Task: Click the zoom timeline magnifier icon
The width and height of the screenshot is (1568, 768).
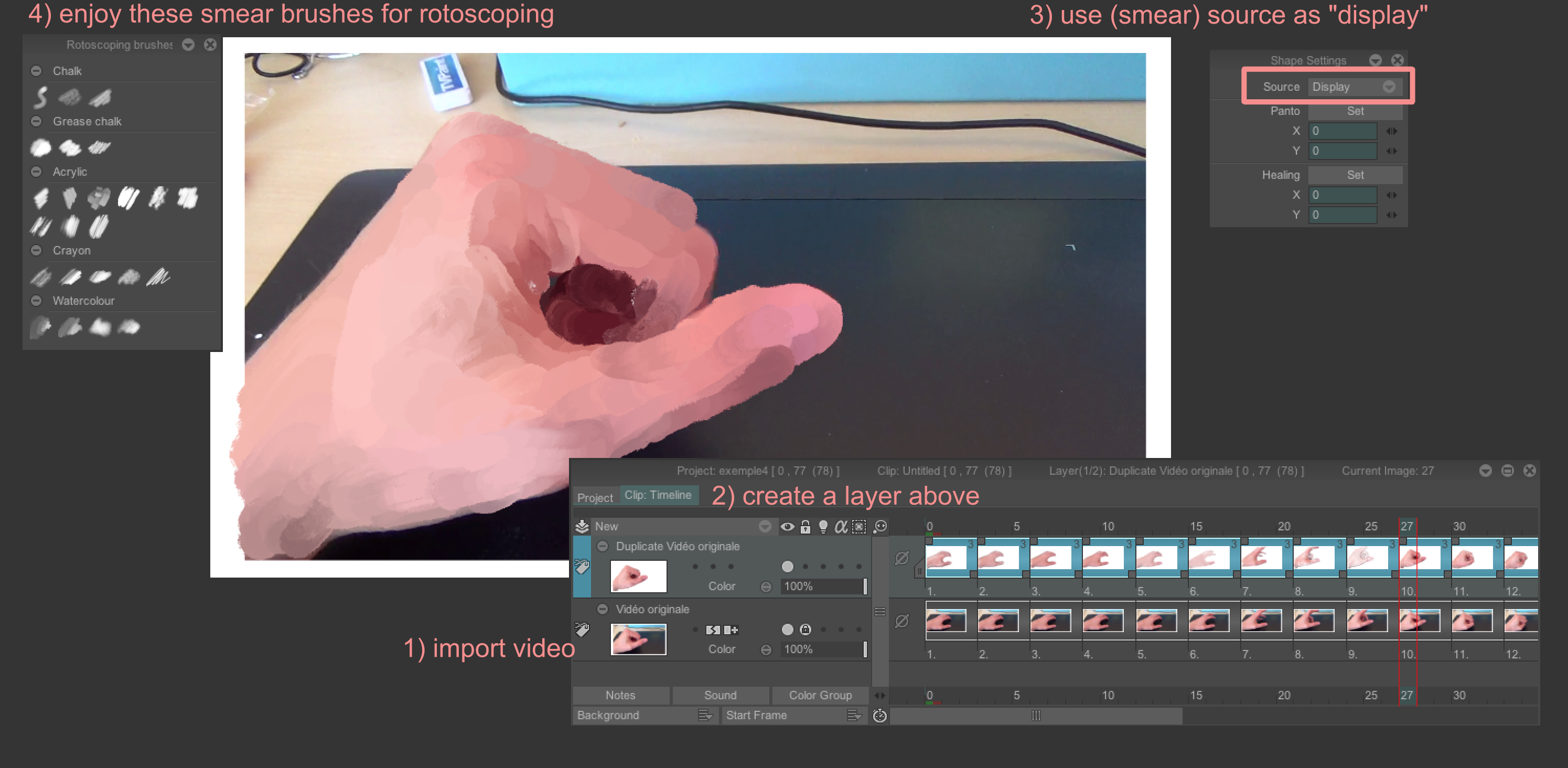Action: point(880,527)
